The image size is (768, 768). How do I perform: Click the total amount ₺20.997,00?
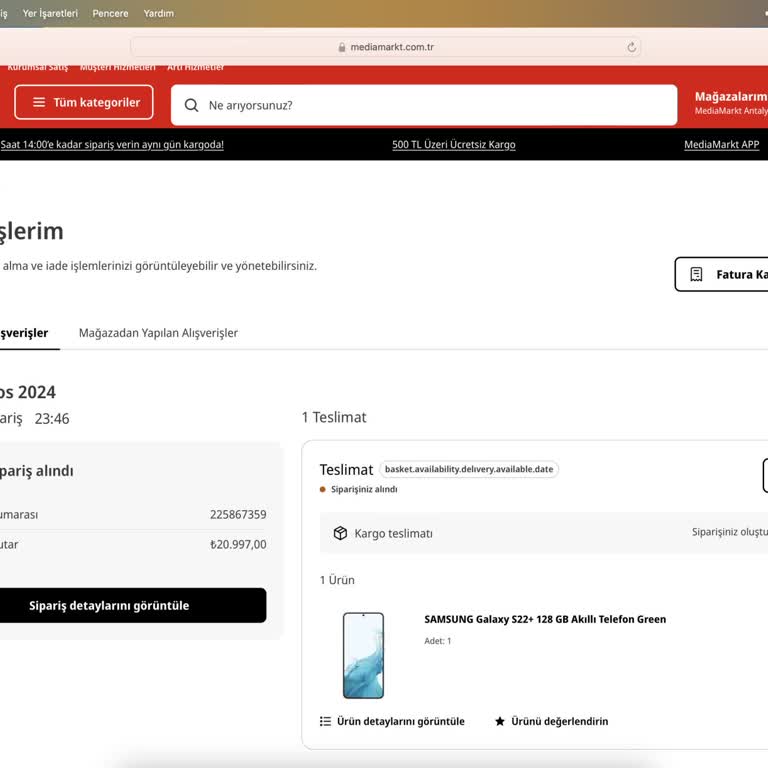point(238,544)
